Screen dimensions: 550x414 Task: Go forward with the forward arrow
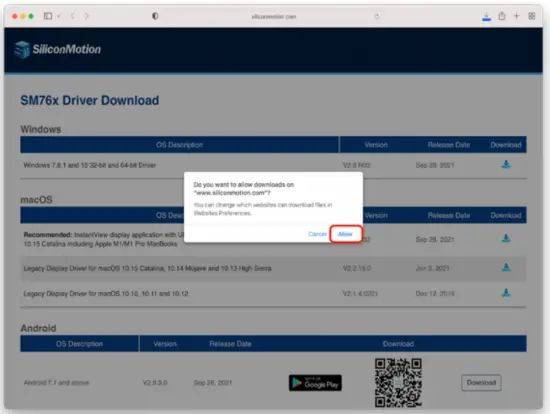[87, 16]
